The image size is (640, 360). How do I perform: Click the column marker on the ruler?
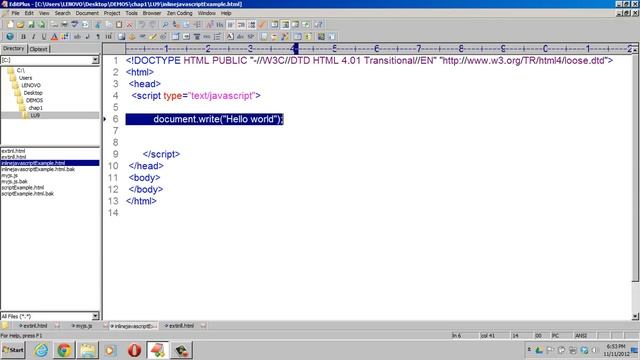(296, 49)
